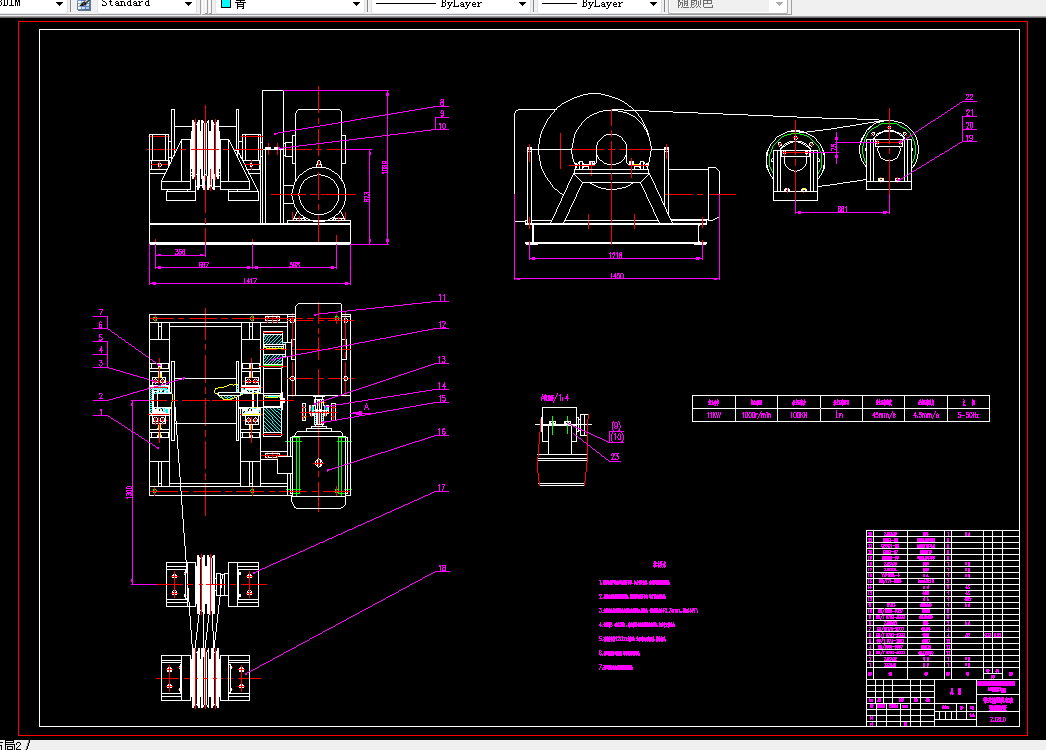
Task: Click the 1417 dimension text
Action: (x=249, y=281)
